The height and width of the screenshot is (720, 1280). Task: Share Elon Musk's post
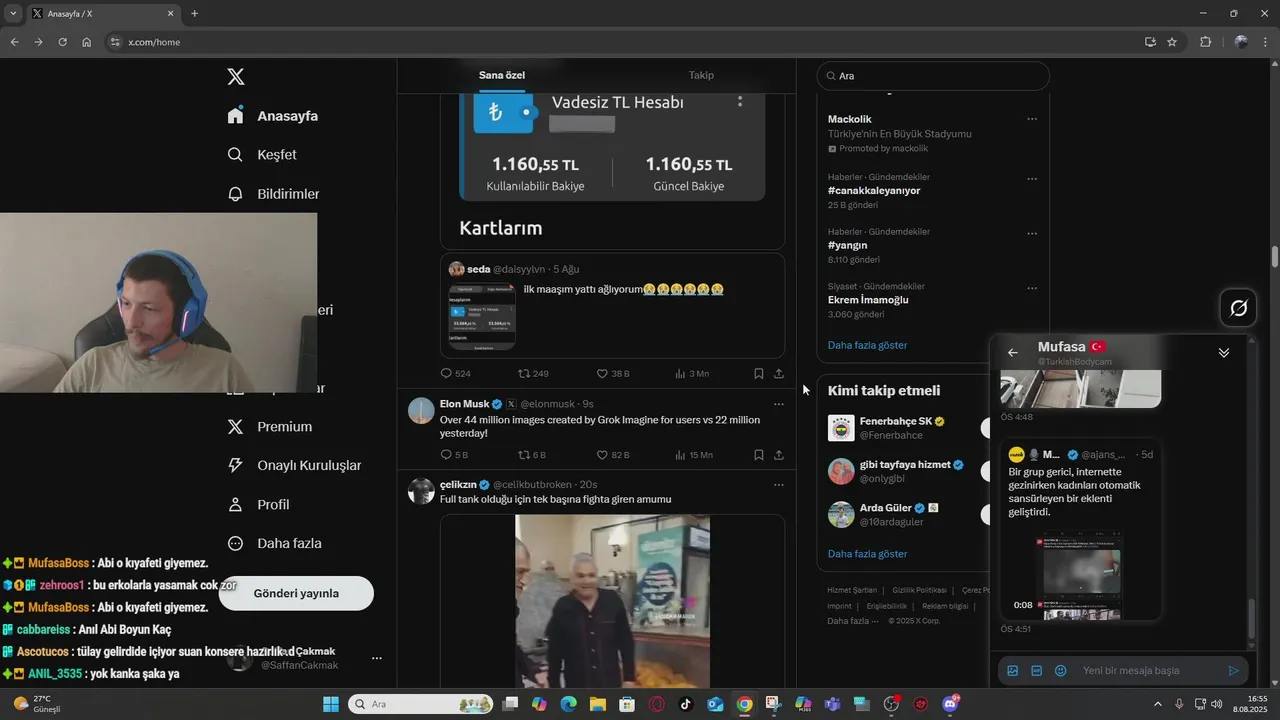[779, 455]
